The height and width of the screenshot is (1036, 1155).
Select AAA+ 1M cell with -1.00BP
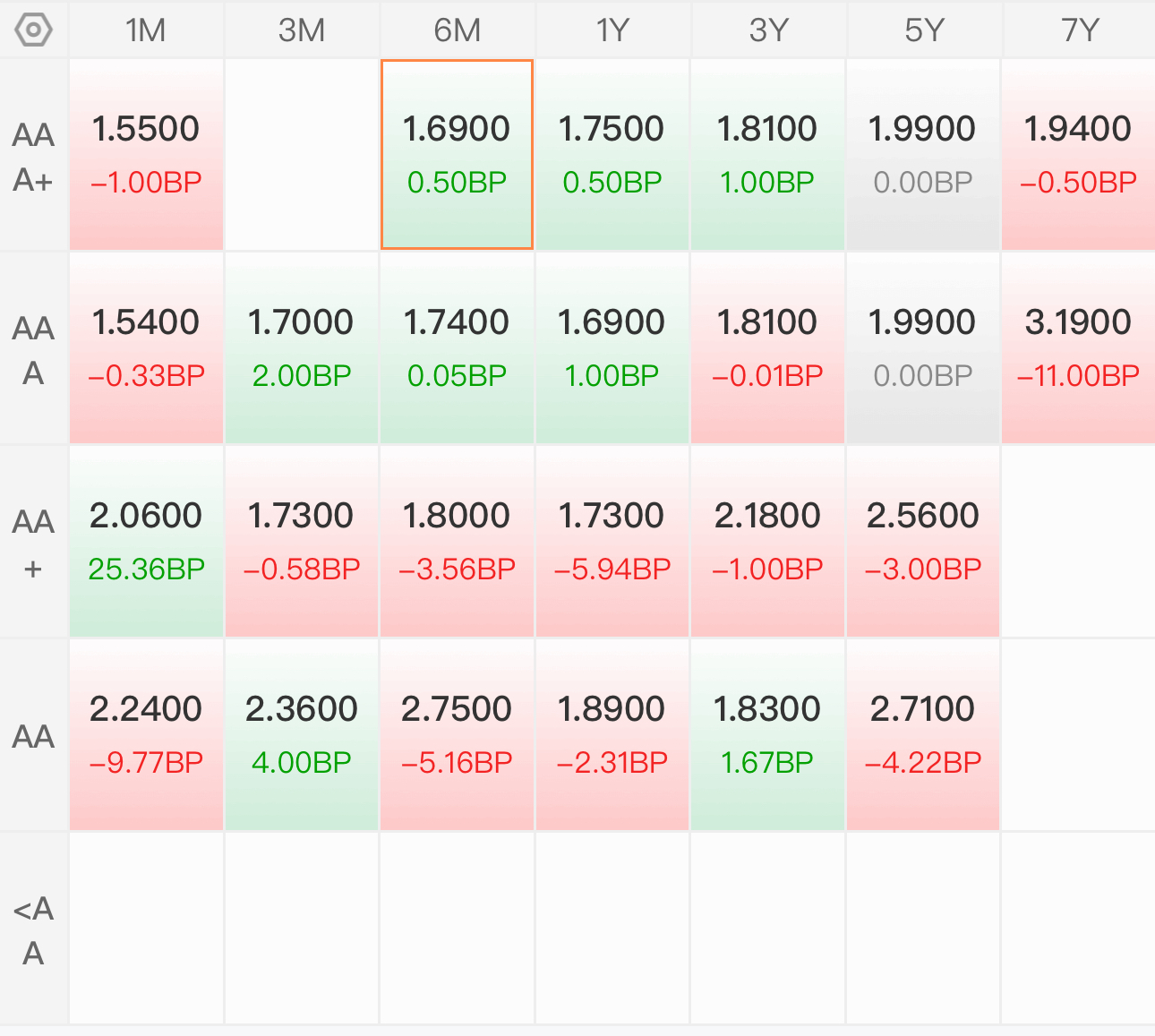tap(146, 155)
